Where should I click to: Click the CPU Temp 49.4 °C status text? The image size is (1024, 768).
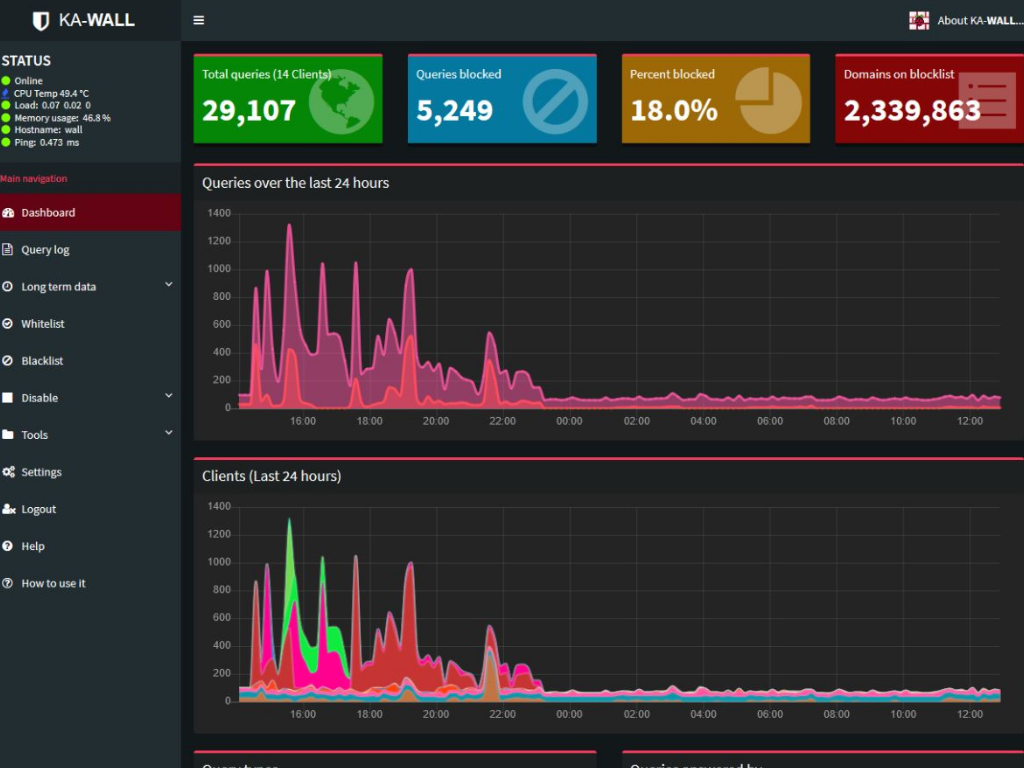tap(51, 93)
